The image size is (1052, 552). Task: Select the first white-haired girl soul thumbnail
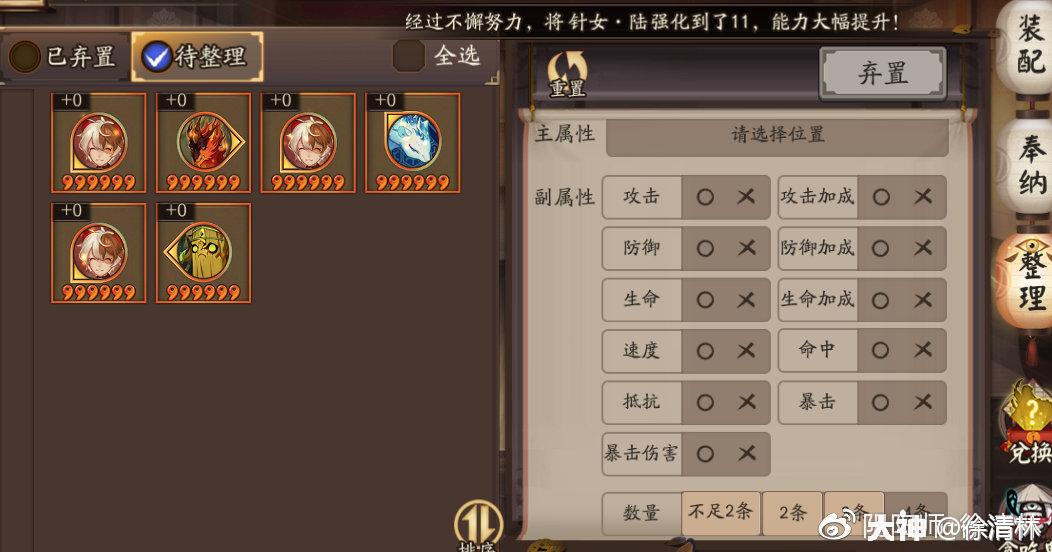point(99,142)
